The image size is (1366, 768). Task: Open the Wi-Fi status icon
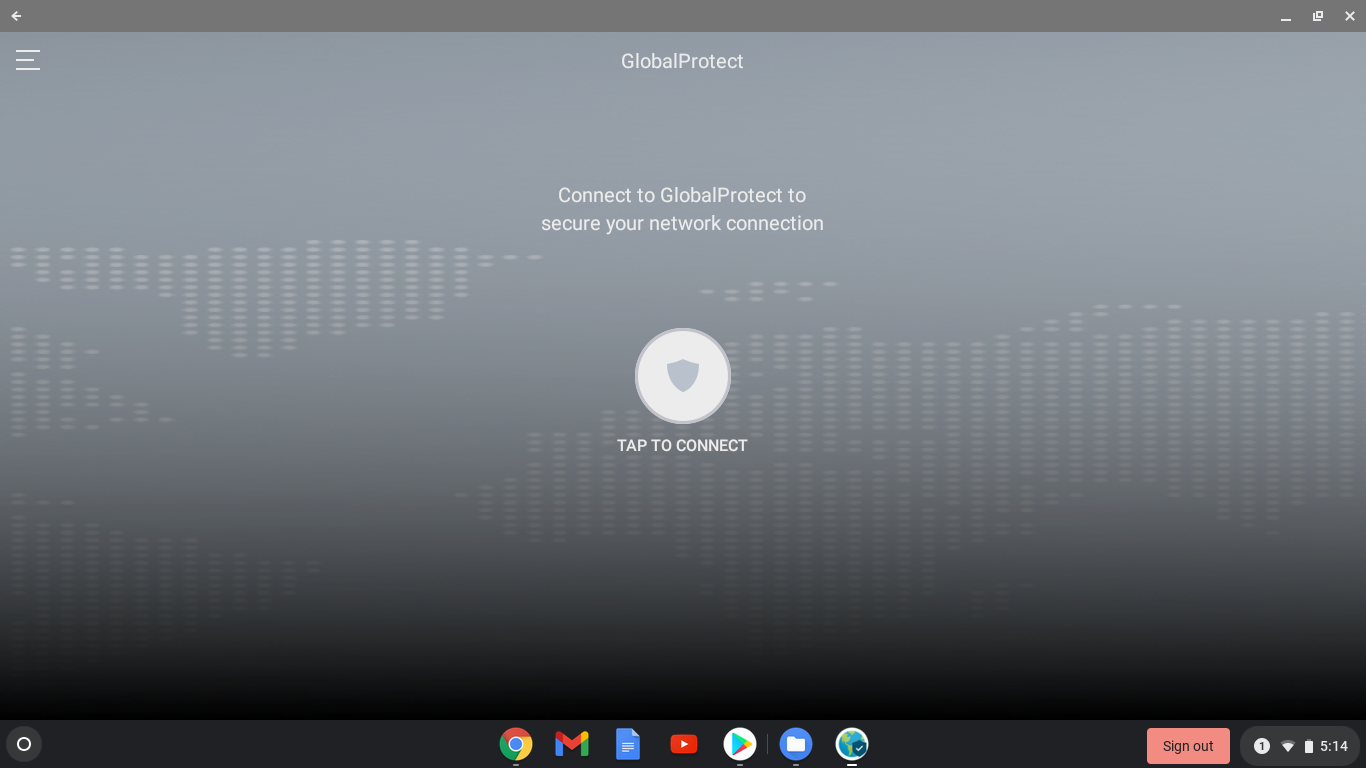click(1288, 746)
